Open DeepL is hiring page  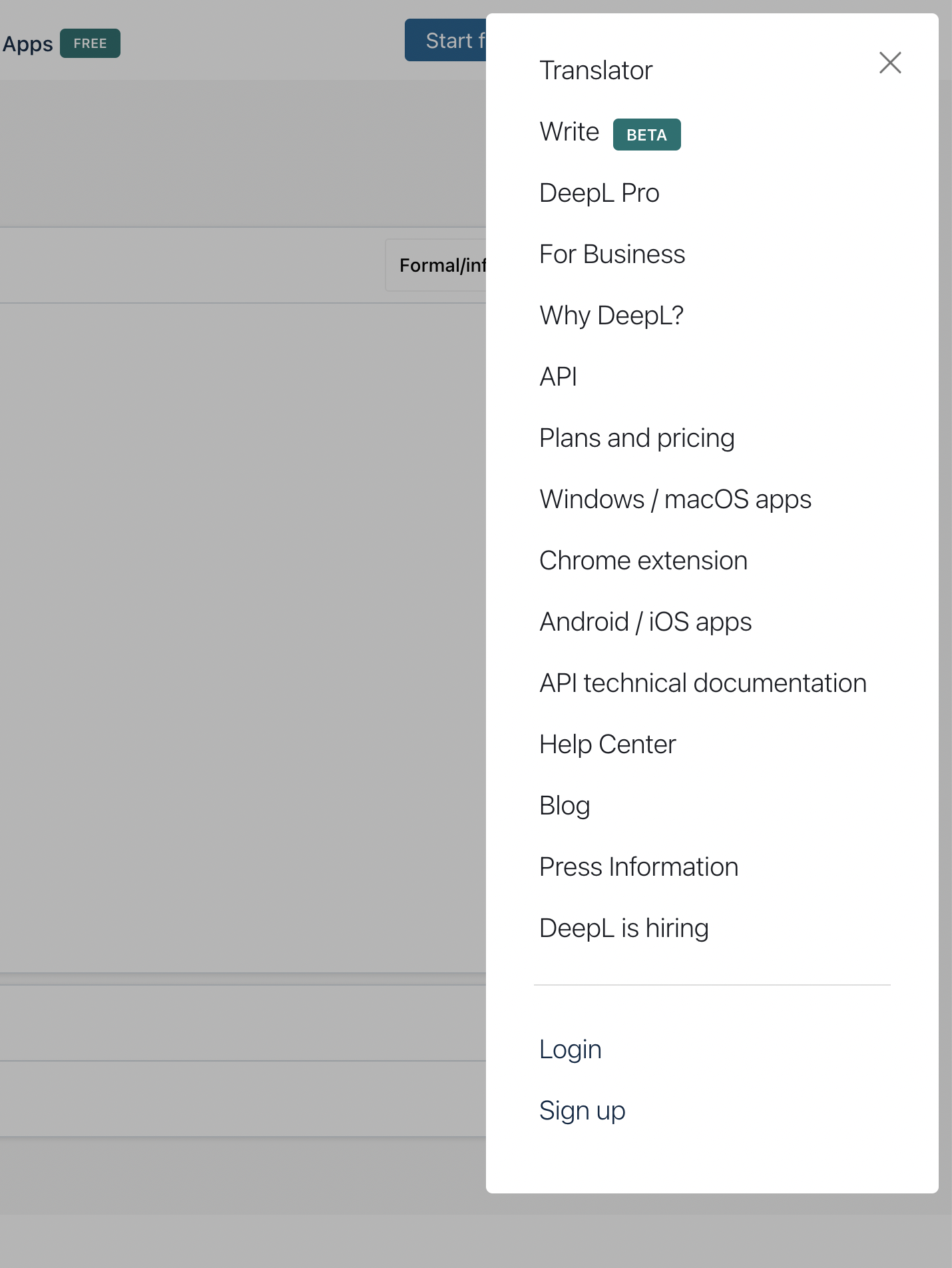click(623, 928)
